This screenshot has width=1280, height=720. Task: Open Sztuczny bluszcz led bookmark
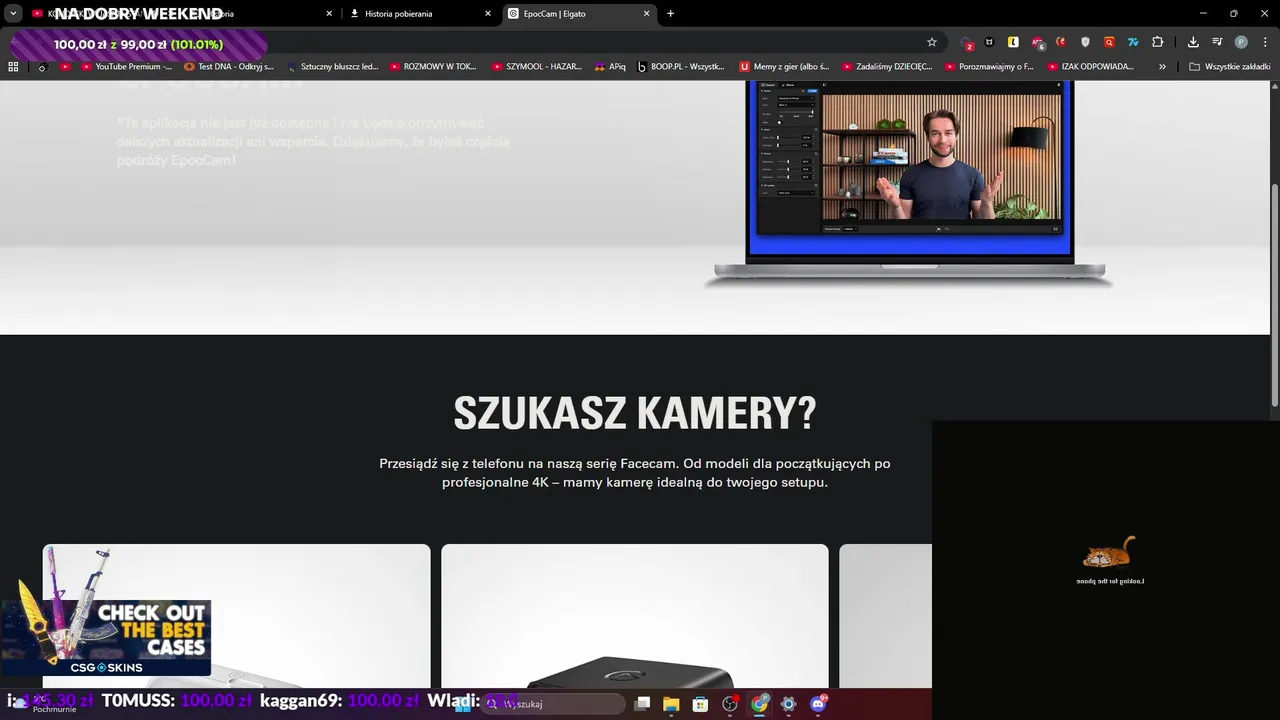[332, 67]
